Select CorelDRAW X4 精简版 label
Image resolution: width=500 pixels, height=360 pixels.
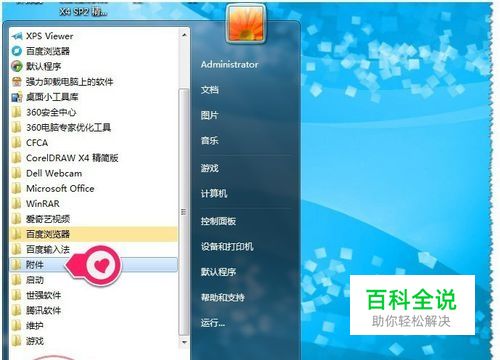[72, 158]
